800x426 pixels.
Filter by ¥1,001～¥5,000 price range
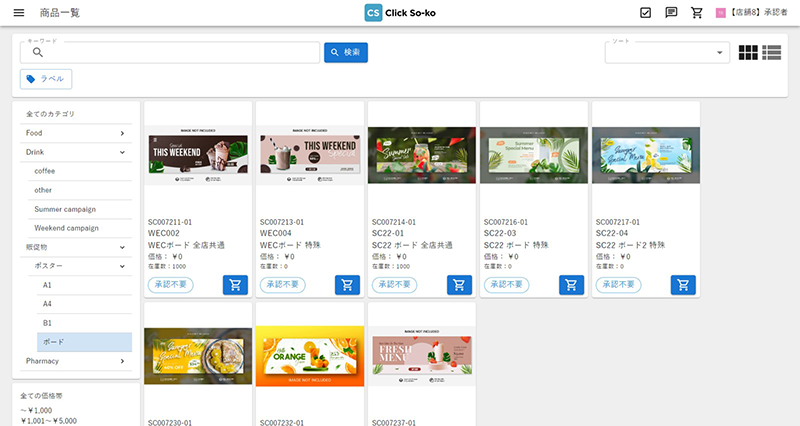(x=49, y=421)
